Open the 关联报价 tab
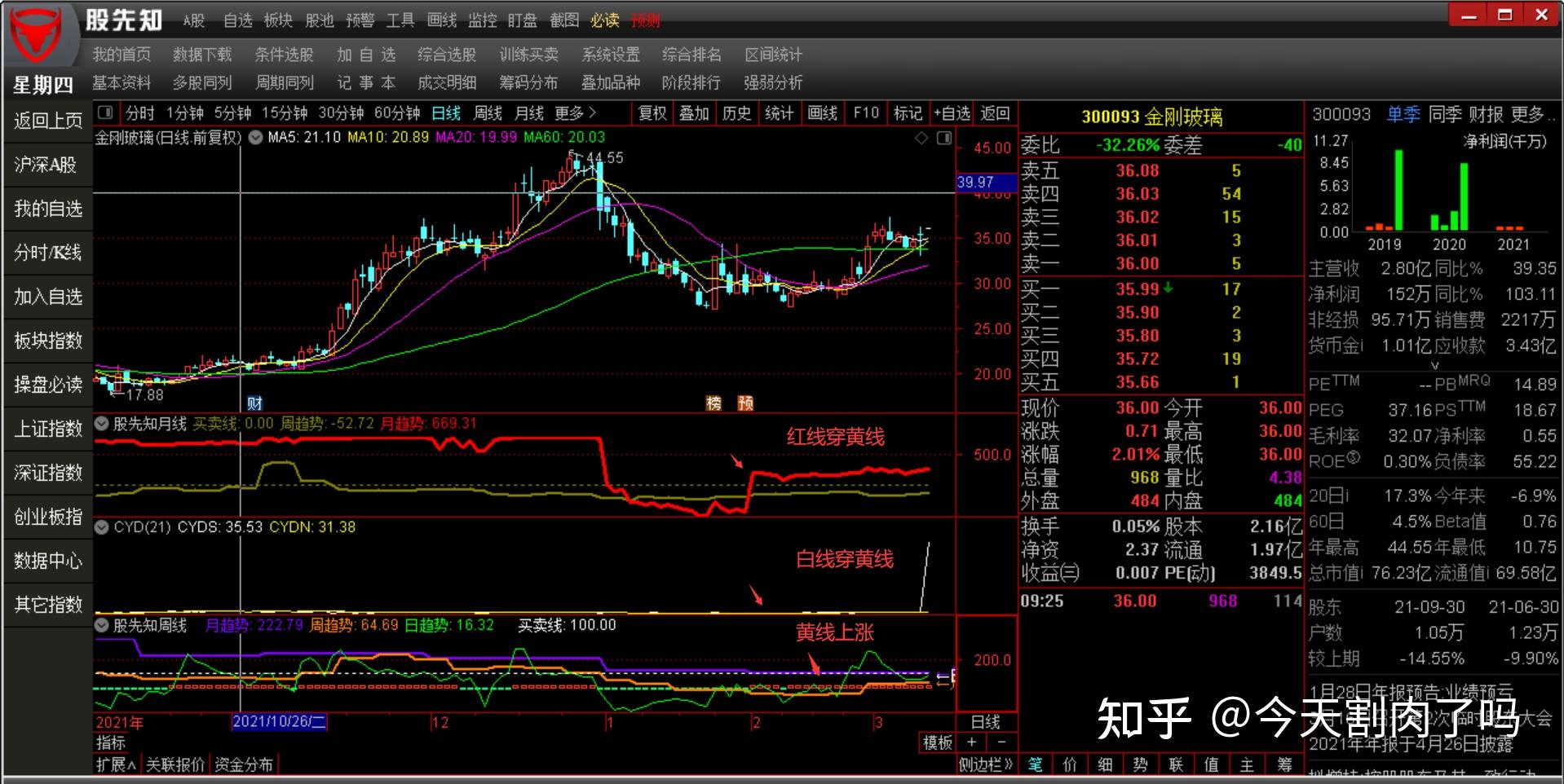1564x784 pixels. (175, 764)
